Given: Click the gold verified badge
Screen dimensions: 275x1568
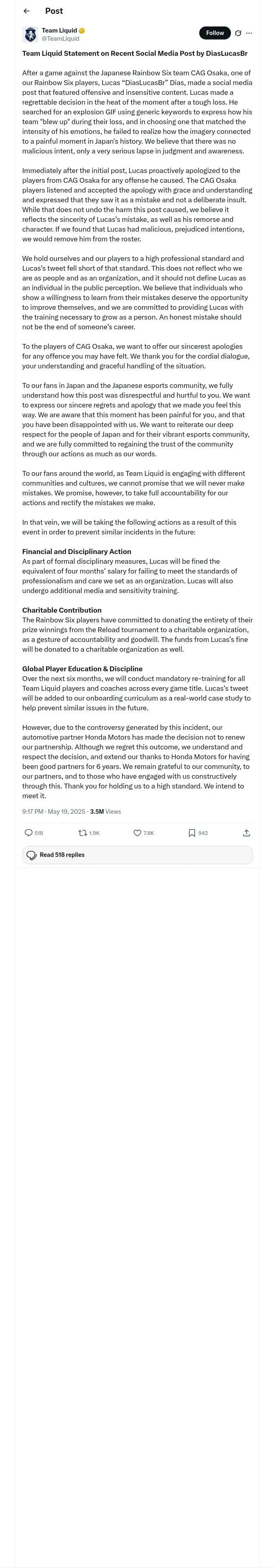Looking at the screenshot, I should pos(82,31).
